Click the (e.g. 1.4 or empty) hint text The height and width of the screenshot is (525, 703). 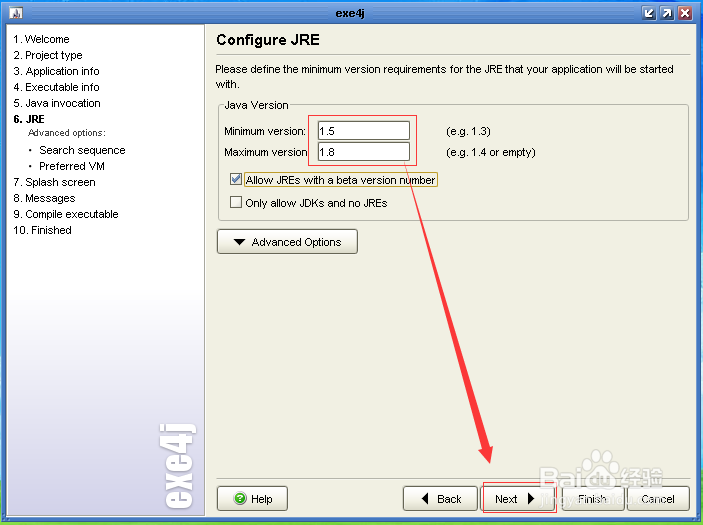490,152
